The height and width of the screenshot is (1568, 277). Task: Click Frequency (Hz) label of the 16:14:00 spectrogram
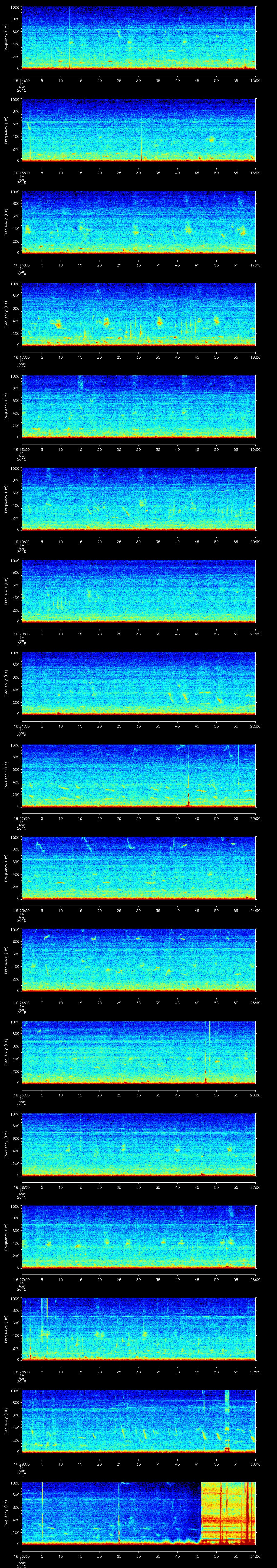[6, 38]
